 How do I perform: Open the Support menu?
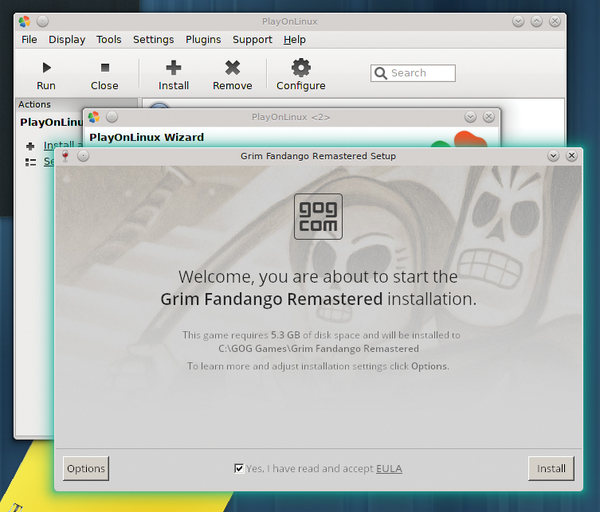coord(253,40)
